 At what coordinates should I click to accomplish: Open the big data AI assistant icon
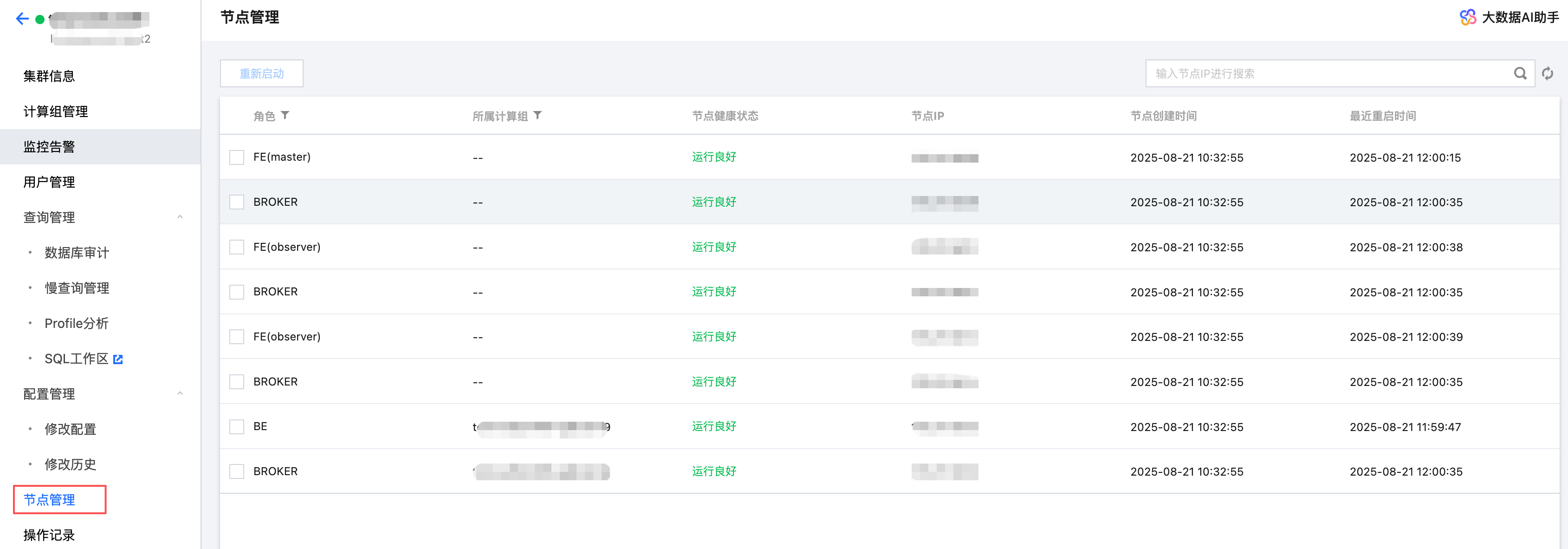pos(1468,17)
